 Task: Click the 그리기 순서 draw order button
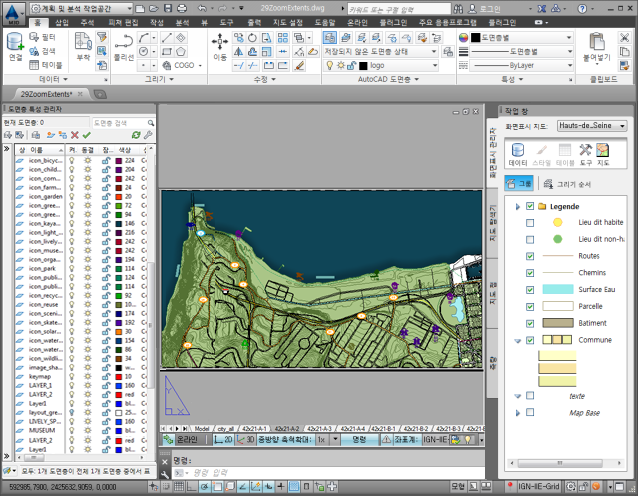pyautogui.click(x=566, y=183)
